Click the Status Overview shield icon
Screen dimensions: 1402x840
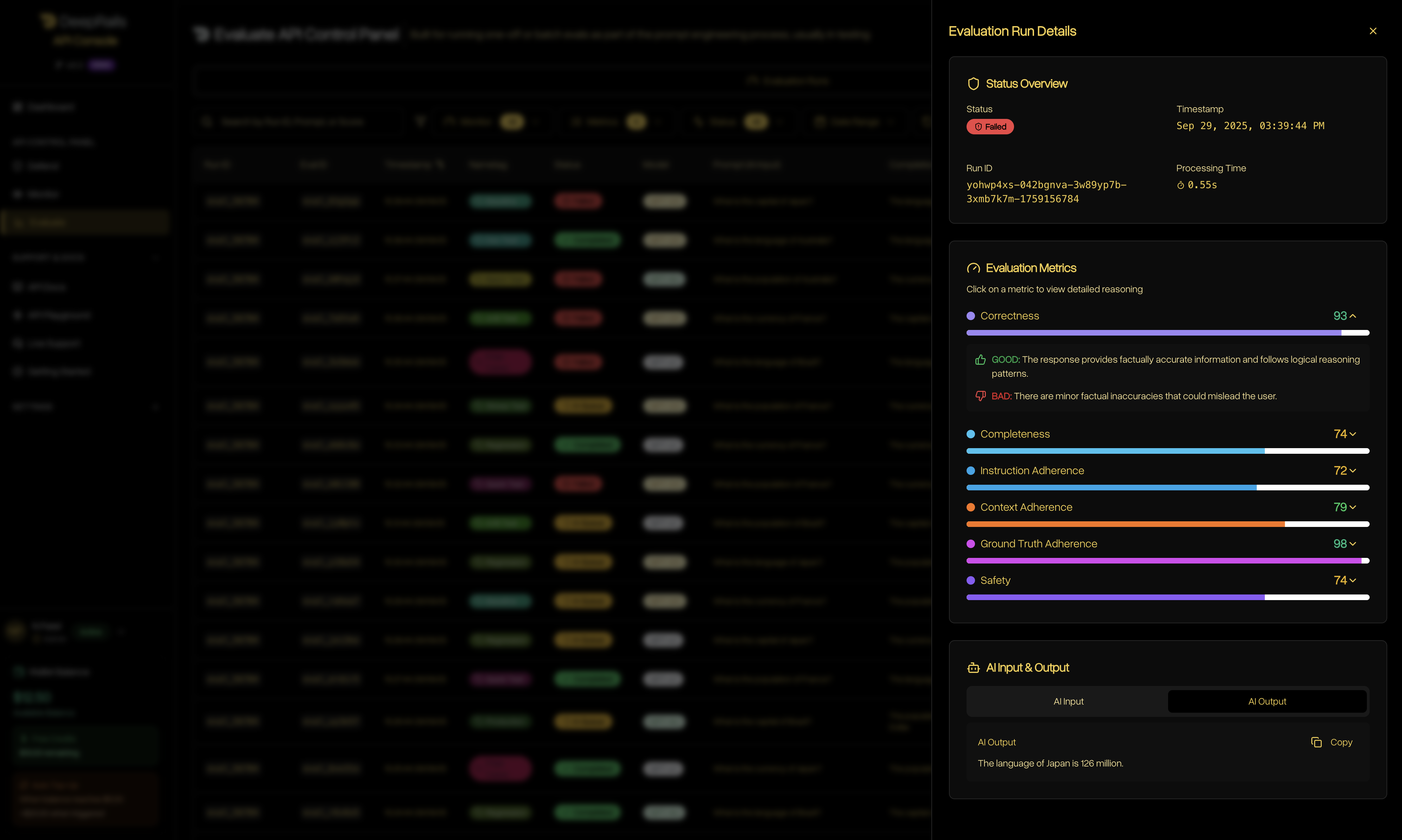tap(973, 84)
